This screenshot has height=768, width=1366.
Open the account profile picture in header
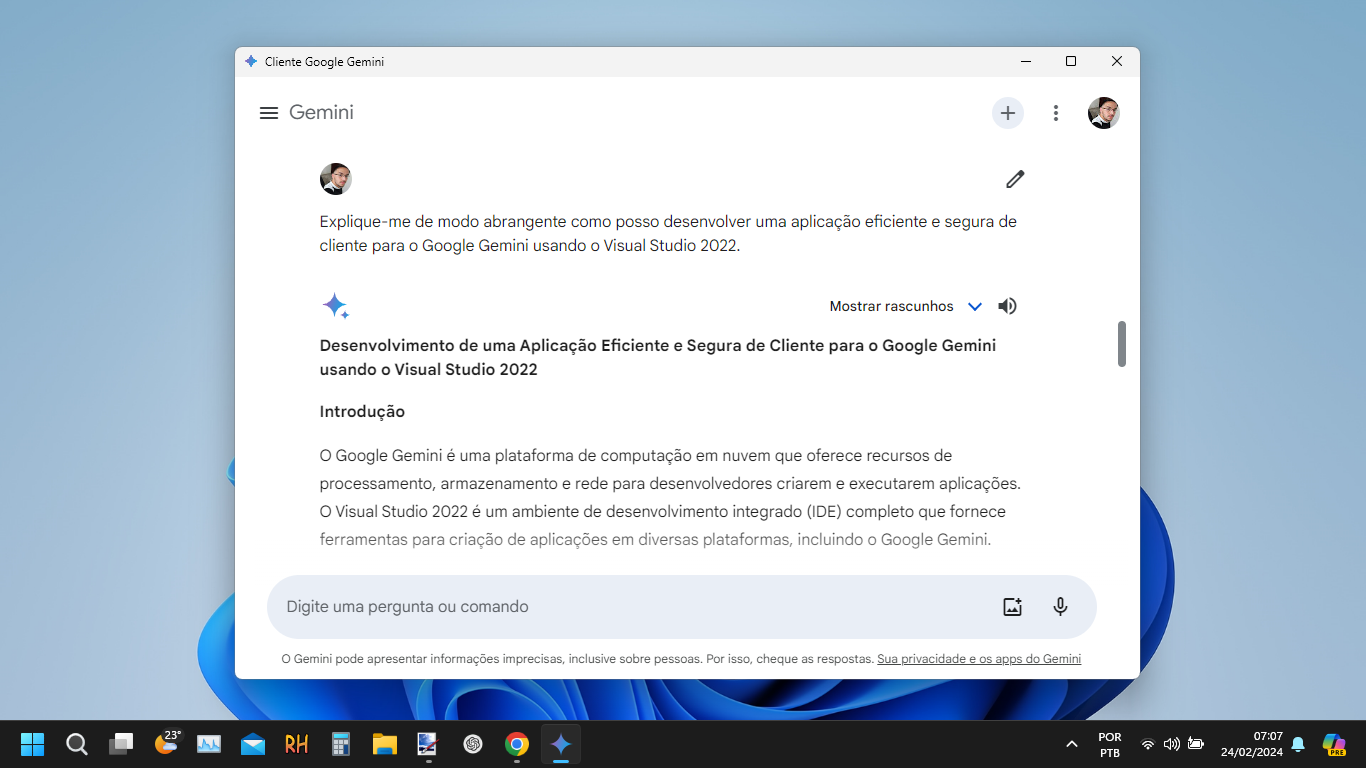coord(1104,113)
